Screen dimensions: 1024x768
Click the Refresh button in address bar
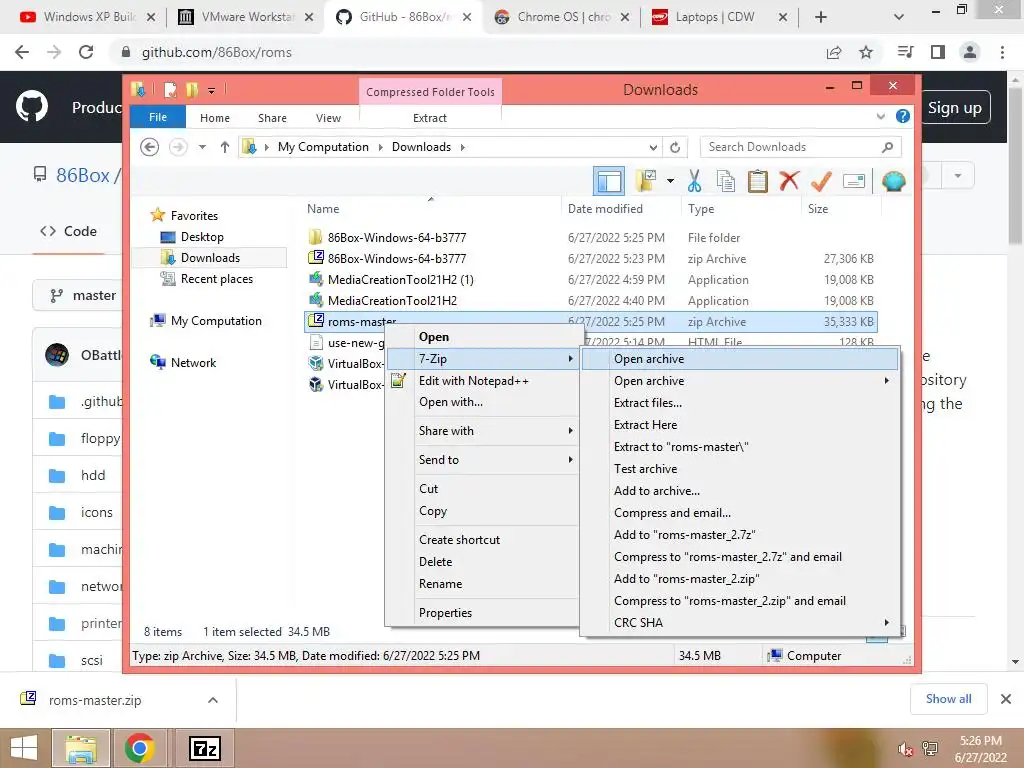pyautogui.click(x=675, y=147)
